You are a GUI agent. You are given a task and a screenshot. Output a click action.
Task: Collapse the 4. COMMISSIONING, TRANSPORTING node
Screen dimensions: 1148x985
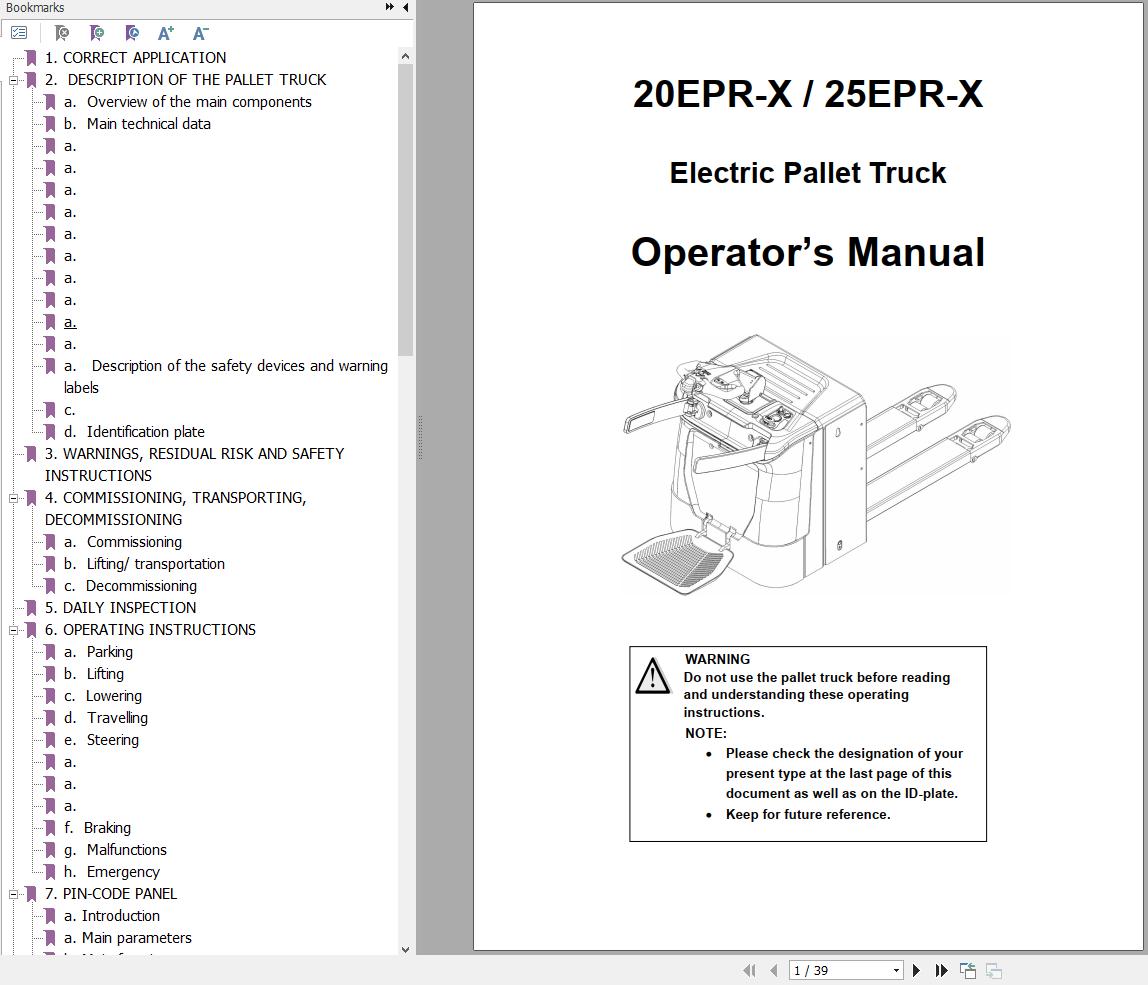13,498
